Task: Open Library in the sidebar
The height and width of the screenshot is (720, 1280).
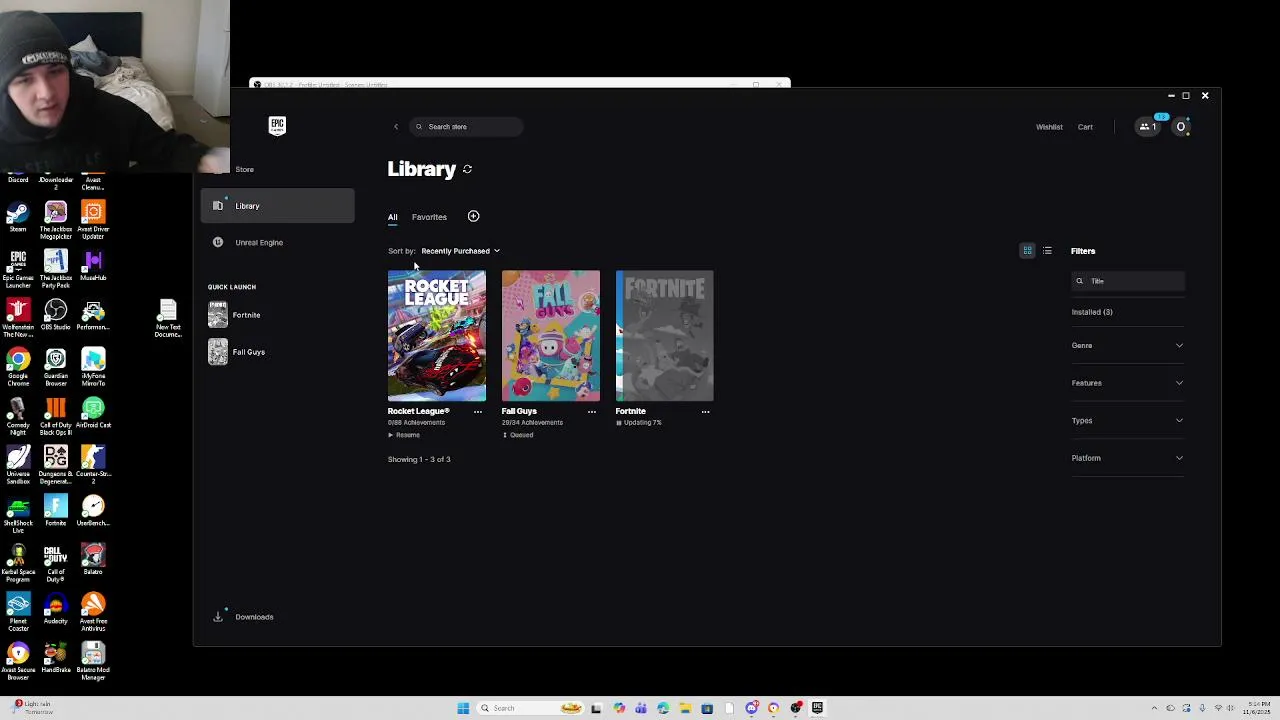Action: coord(278,206)
